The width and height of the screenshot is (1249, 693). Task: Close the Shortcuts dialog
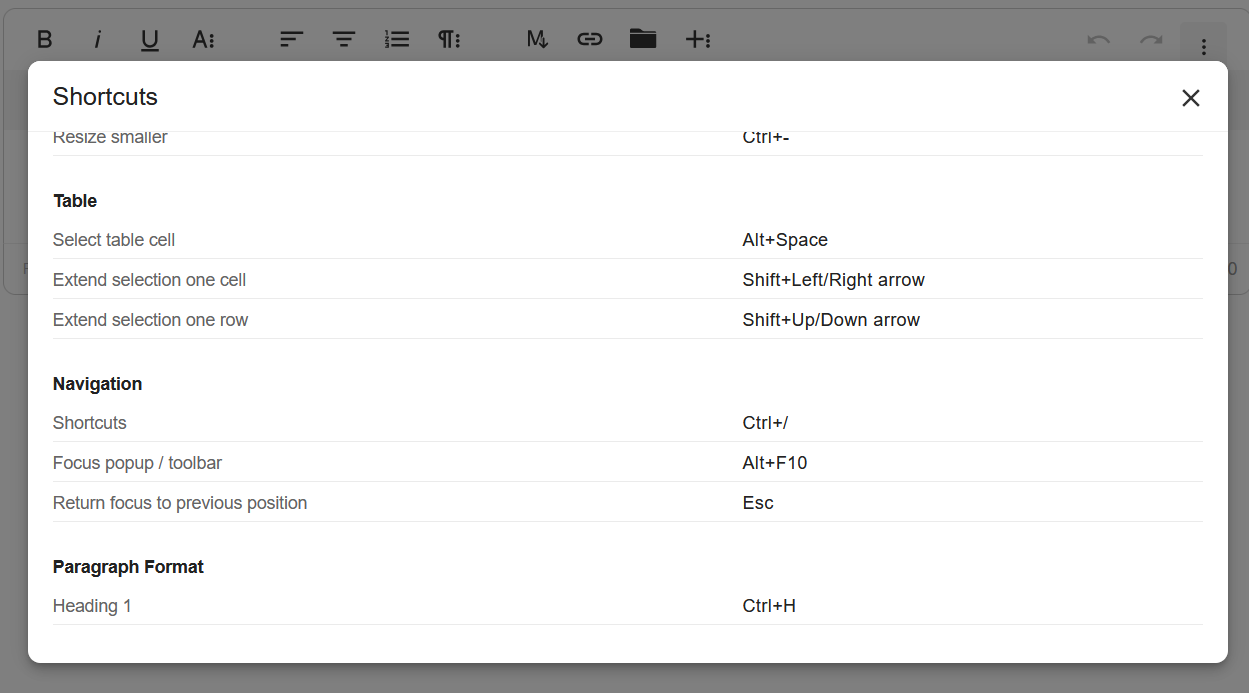1190,98
